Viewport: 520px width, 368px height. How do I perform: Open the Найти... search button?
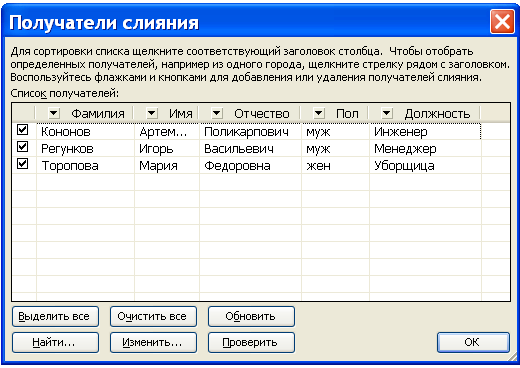(x=55, y=342)
